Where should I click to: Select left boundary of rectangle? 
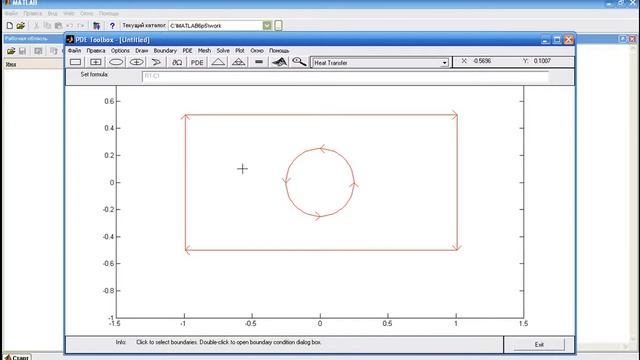click(x=185, y=182)
